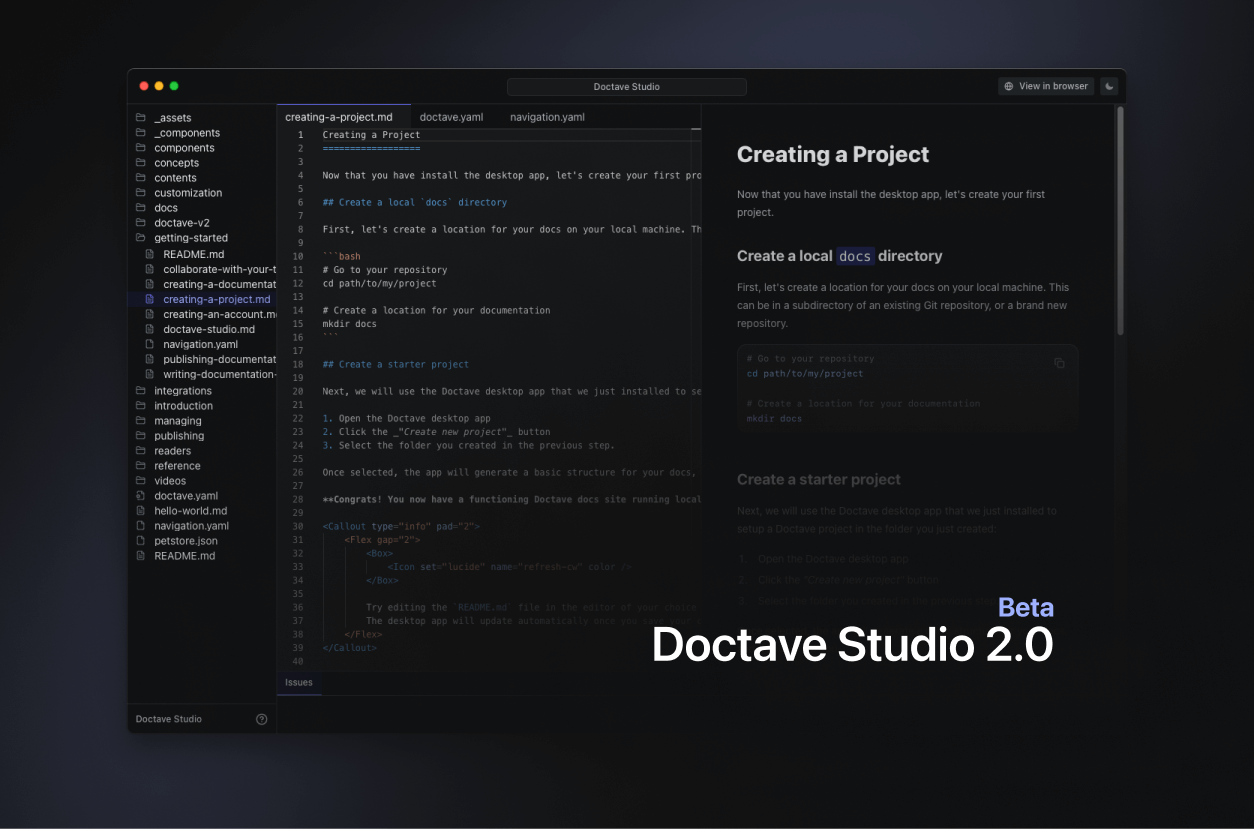Click the doctave.yaml gear-file icon

(x=141, y=495)
